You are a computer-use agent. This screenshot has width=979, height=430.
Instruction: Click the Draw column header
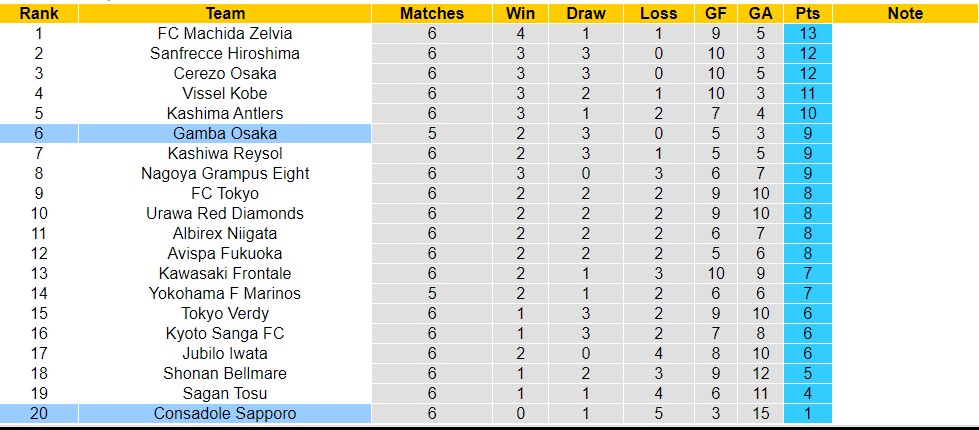[586, 13]
